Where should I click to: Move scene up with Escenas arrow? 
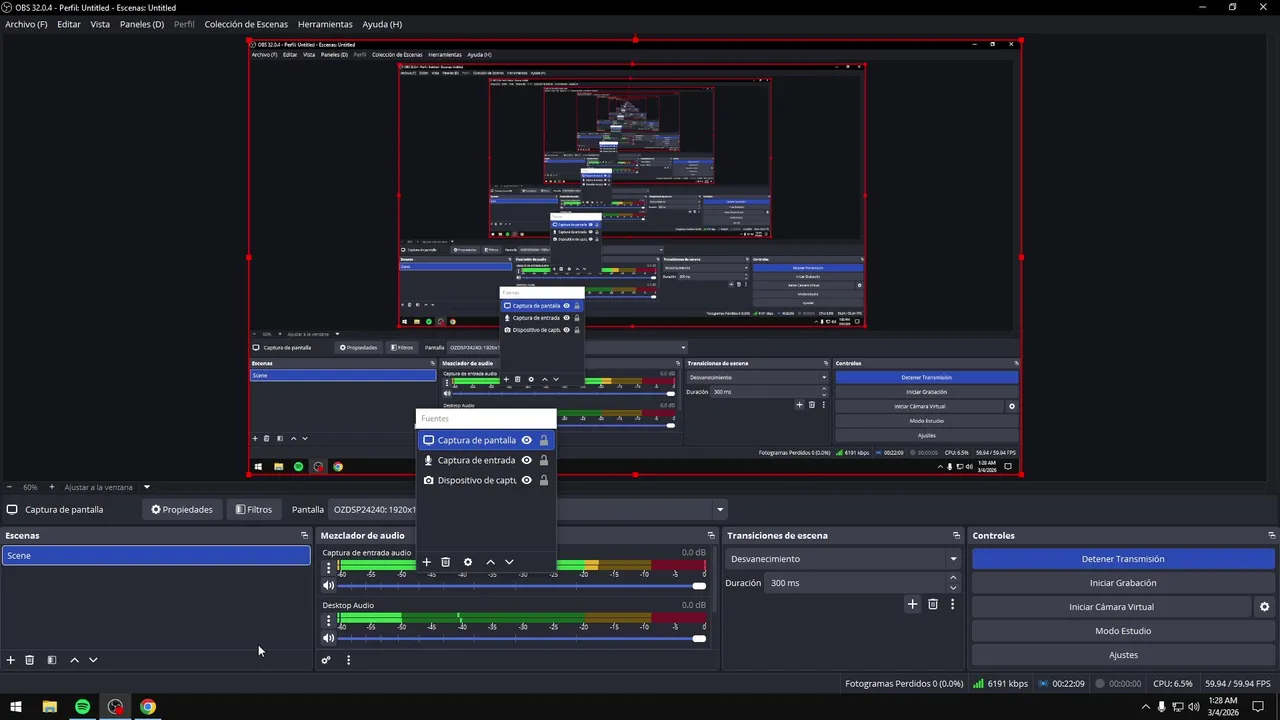(x=74, y=660)
